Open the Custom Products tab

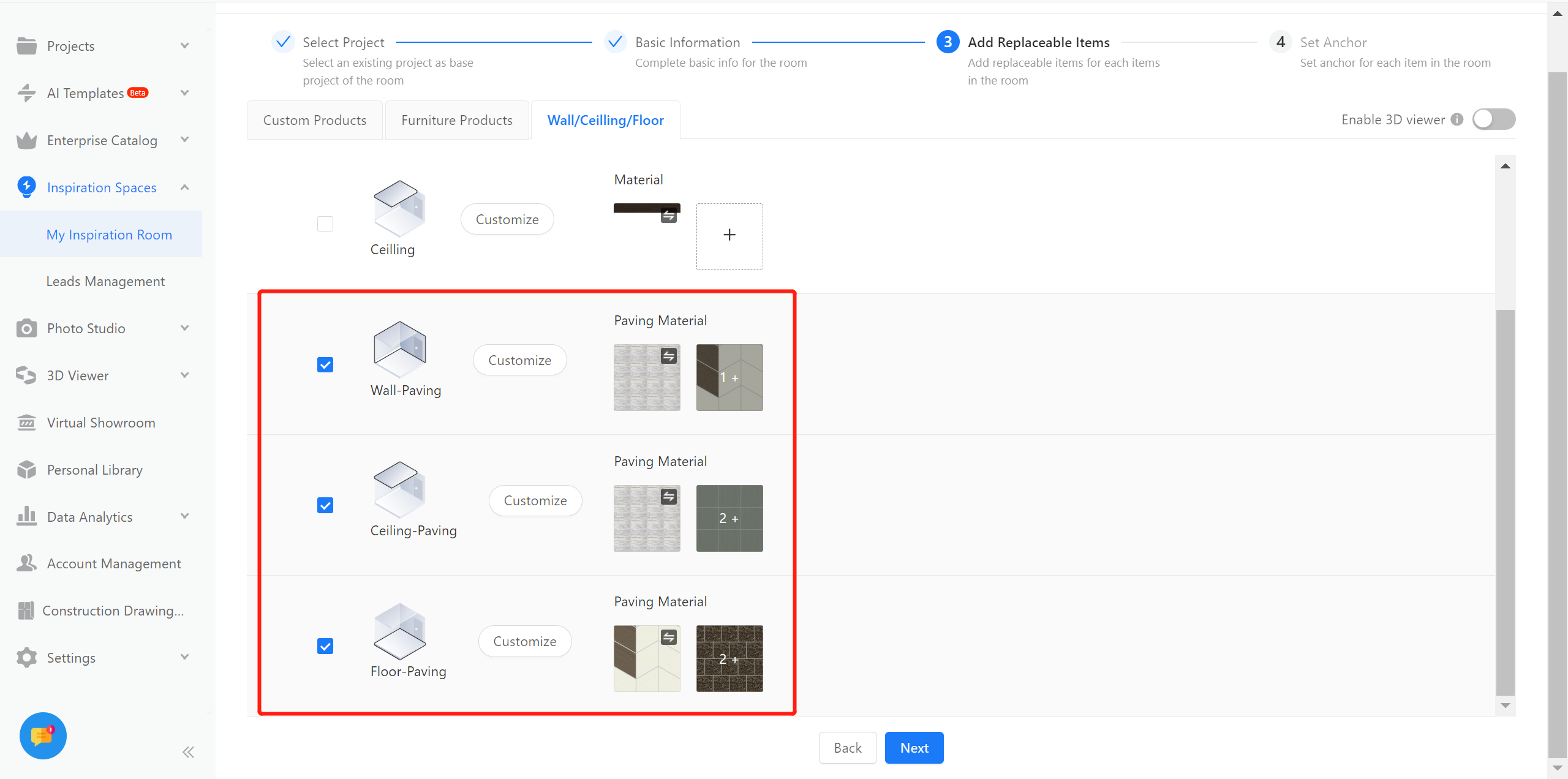pos(315,120)
